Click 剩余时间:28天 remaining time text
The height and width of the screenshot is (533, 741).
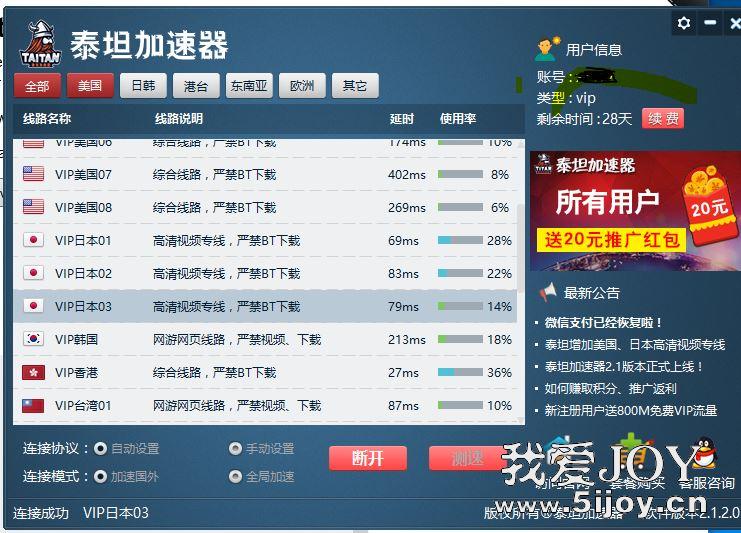point(584,119)
